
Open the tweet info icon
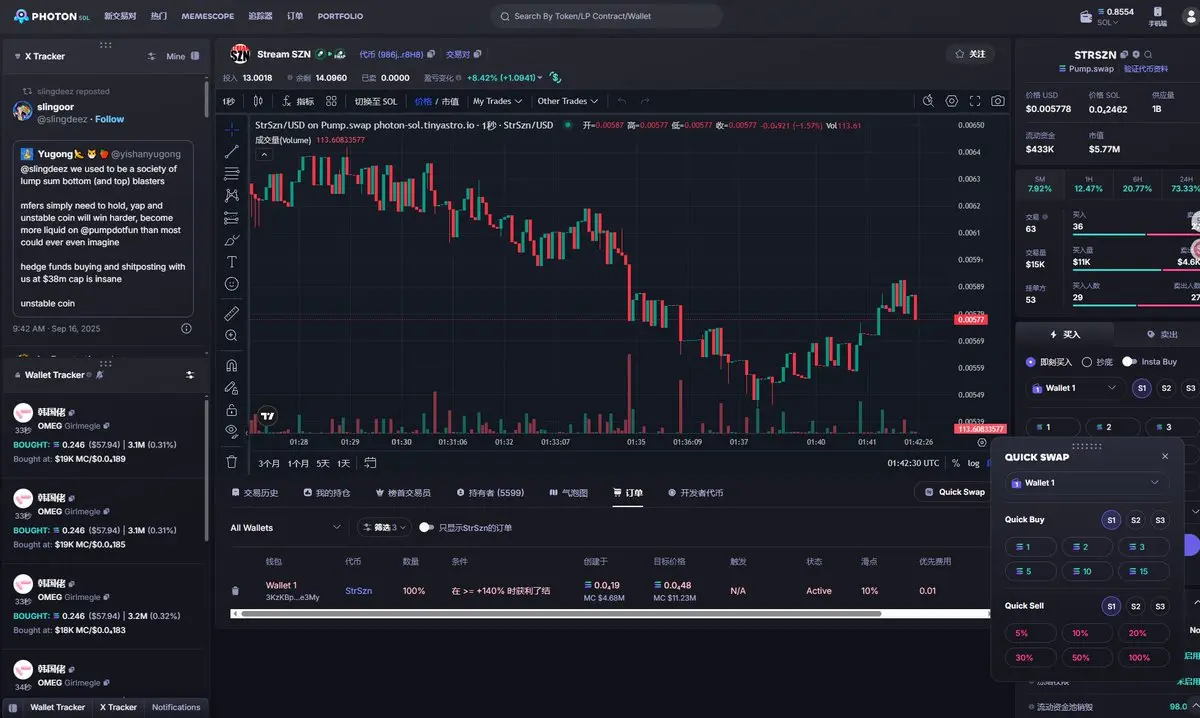tap(186, 328)
